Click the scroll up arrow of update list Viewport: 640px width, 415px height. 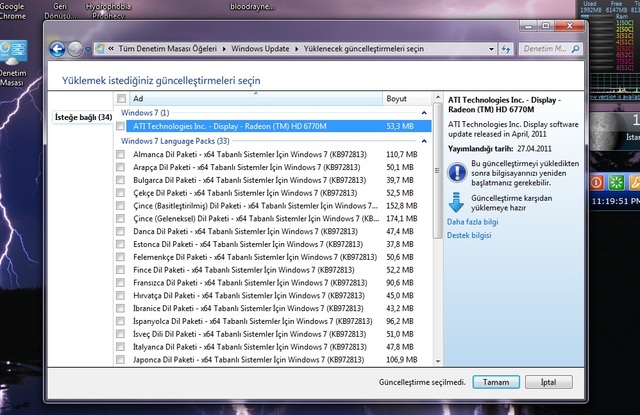coord(438,98)
